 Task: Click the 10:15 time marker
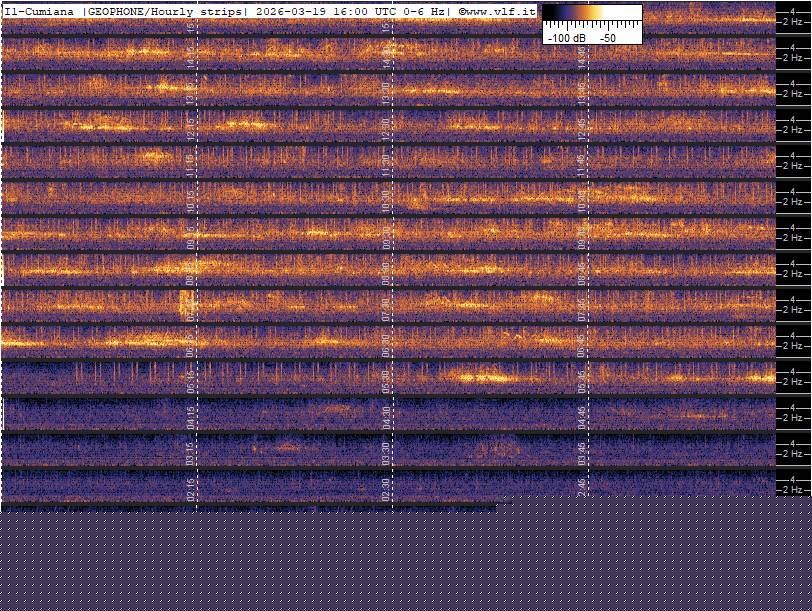click(x=191, y=200)
